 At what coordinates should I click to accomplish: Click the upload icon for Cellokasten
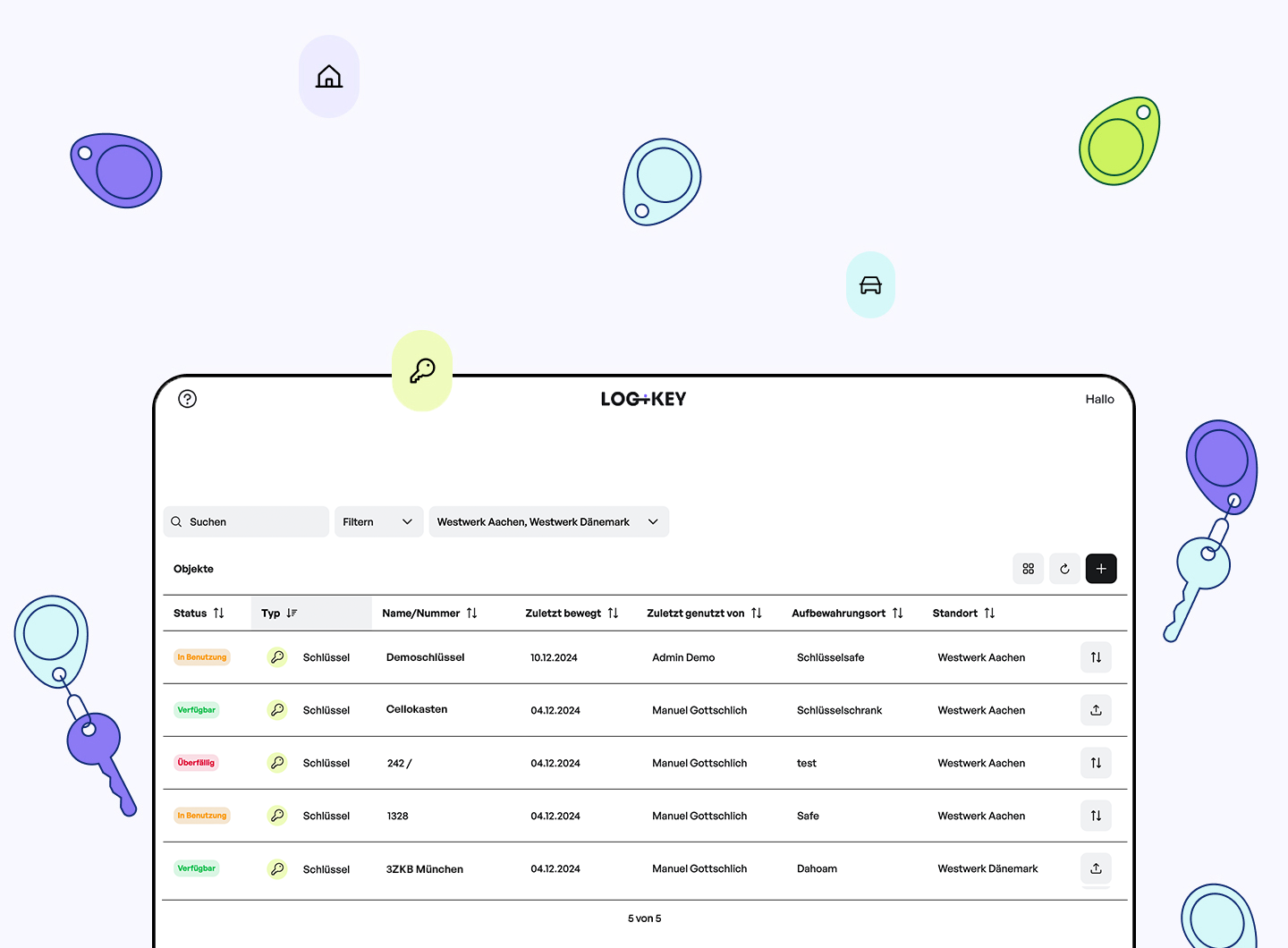(x=1096, y=710)
